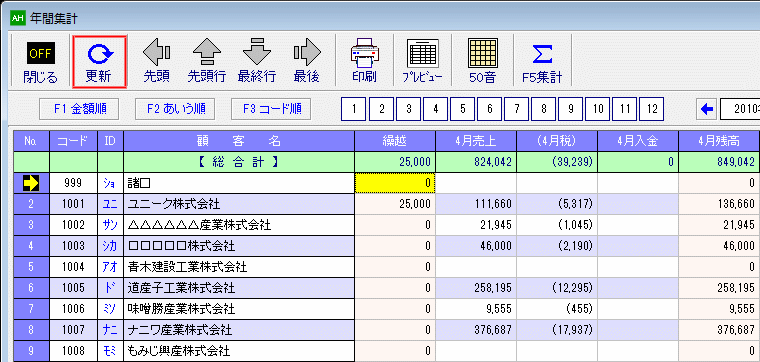Select month button 8
The width and height of the screenshot is (760, 362).
coord(543,109)
